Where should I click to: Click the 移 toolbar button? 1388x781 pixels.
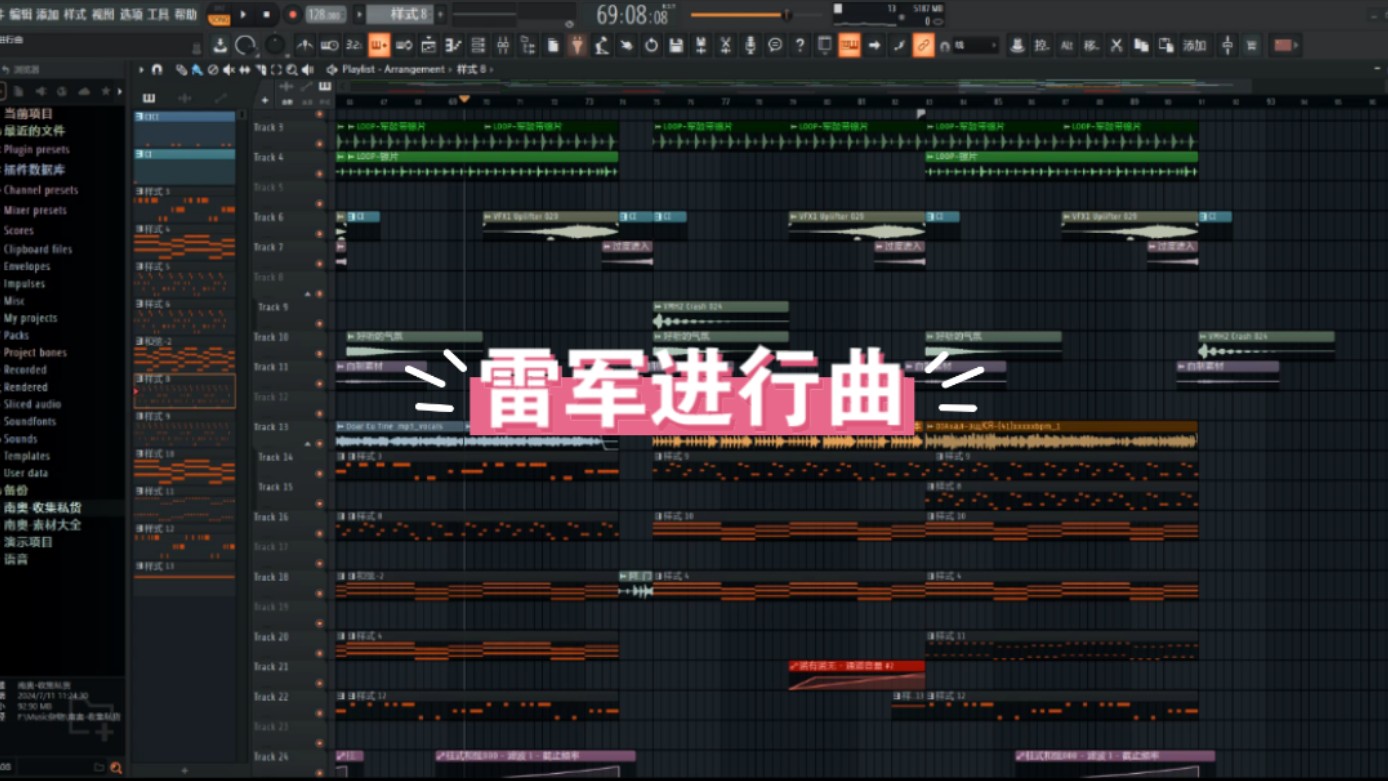(1091, 45)
